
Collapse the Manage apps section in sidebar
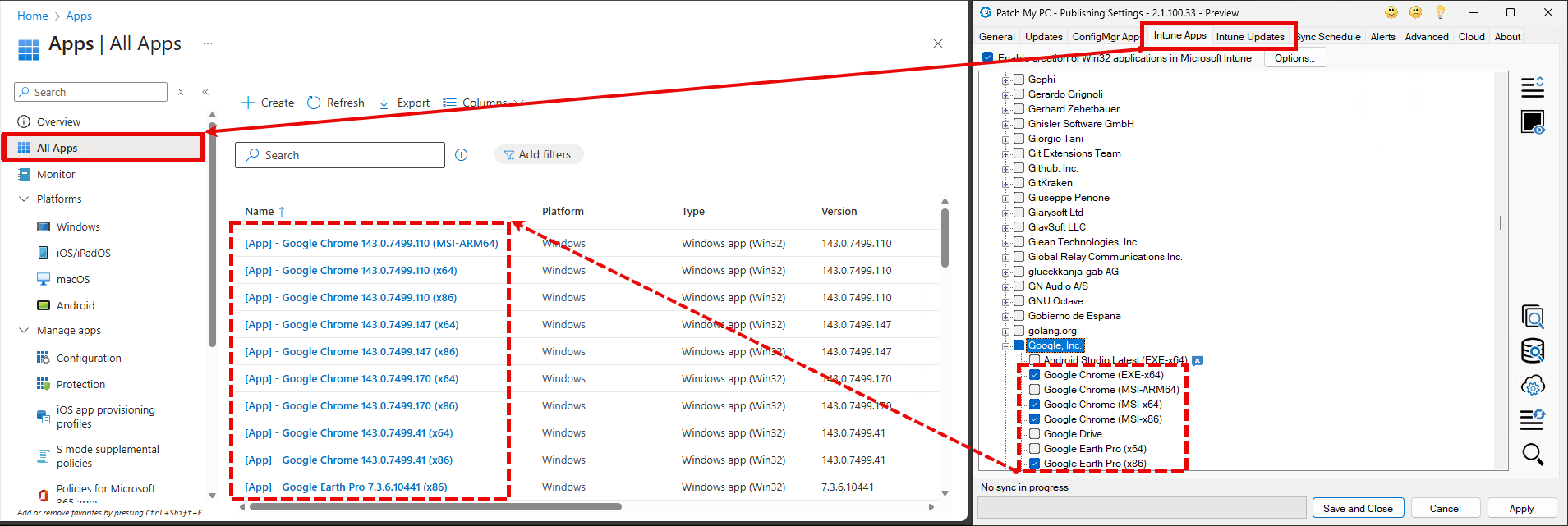coord(24,330)
